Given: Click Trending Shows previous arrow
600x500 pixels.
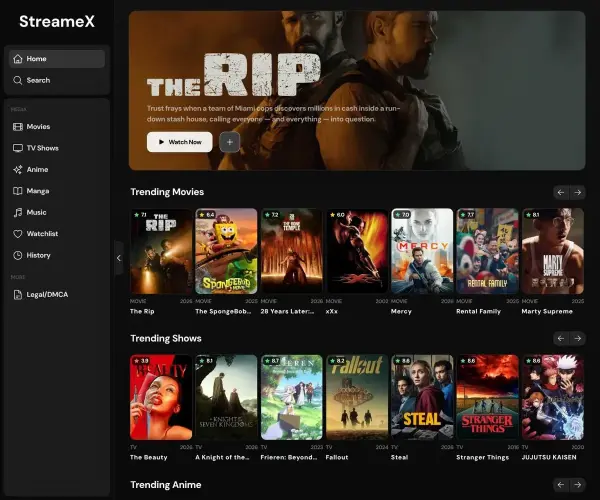Looking at the screenshot, I should [561, 339].
